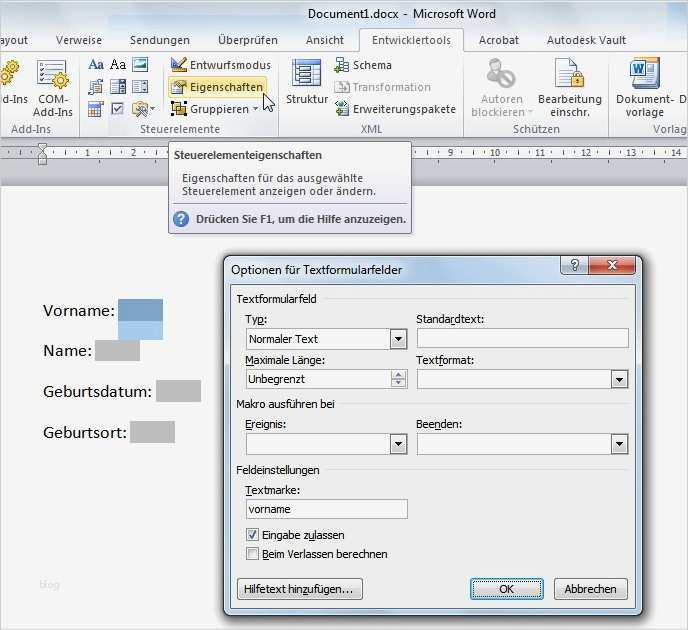This screenshot has height=630, width=688.
Task: Insert a Rich Text content control
Action: (96, 65)
